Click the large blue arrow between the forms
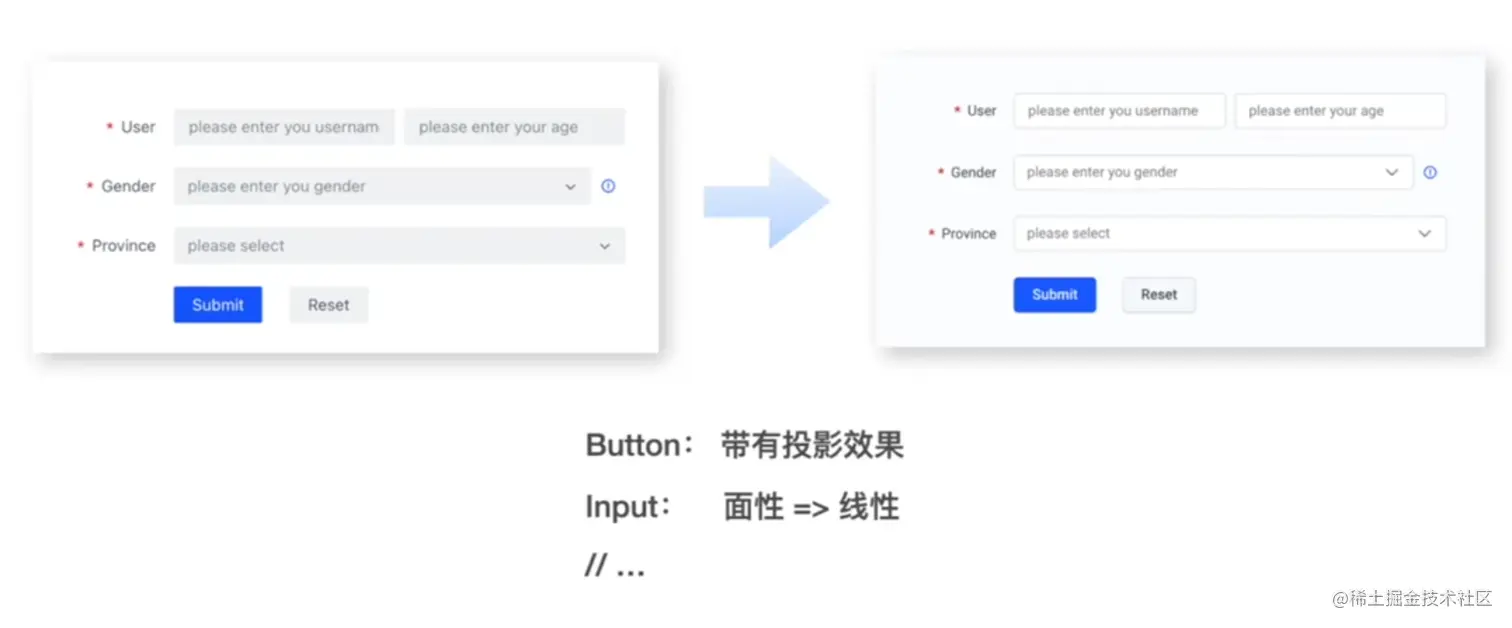Image resolution: width=1512 pixels, height=628 pixels. 767,201
